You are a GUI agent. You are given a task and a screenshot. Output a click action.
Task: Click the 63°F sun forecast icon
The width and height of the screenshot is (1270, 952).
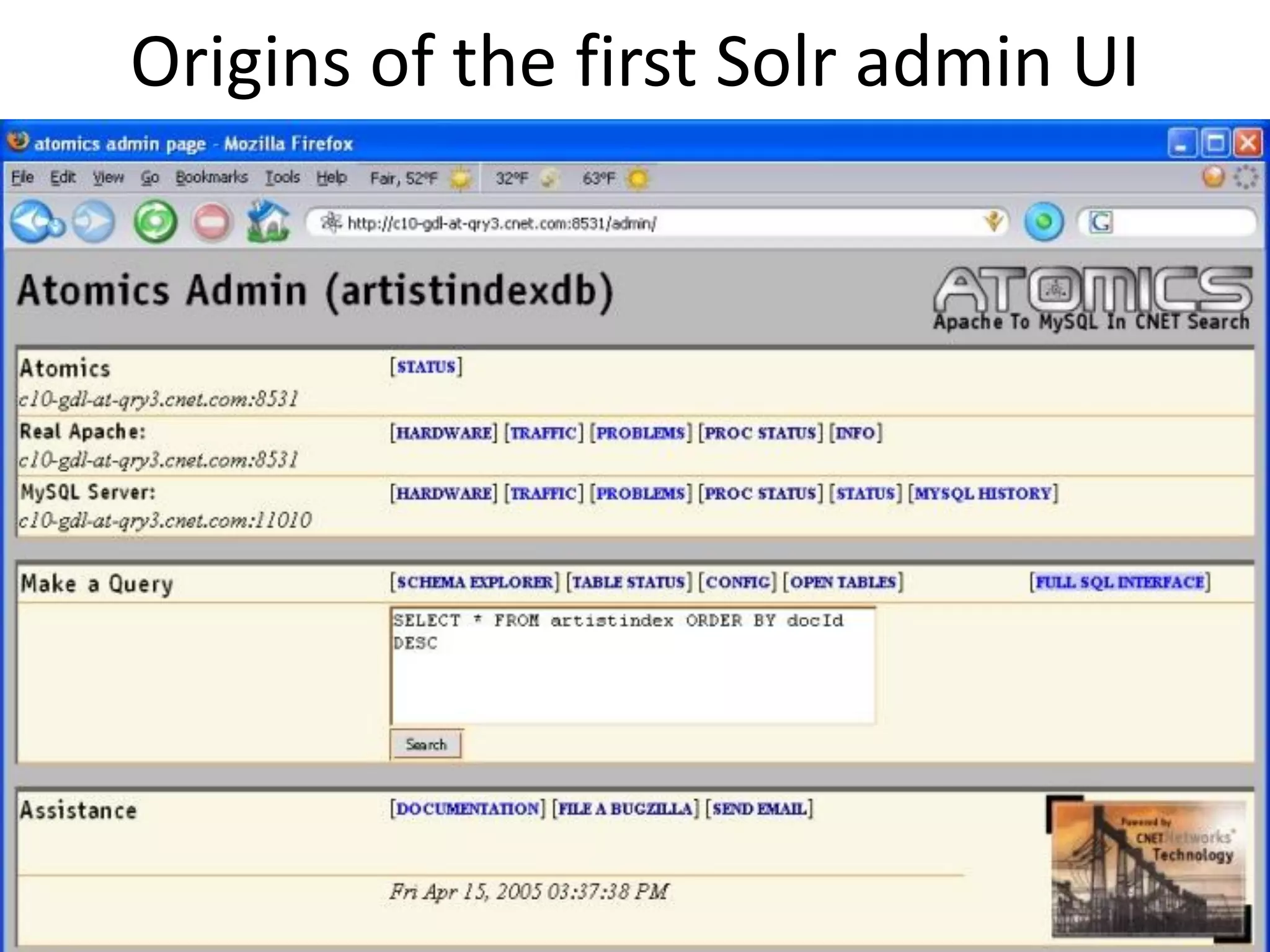click(637, 178)
